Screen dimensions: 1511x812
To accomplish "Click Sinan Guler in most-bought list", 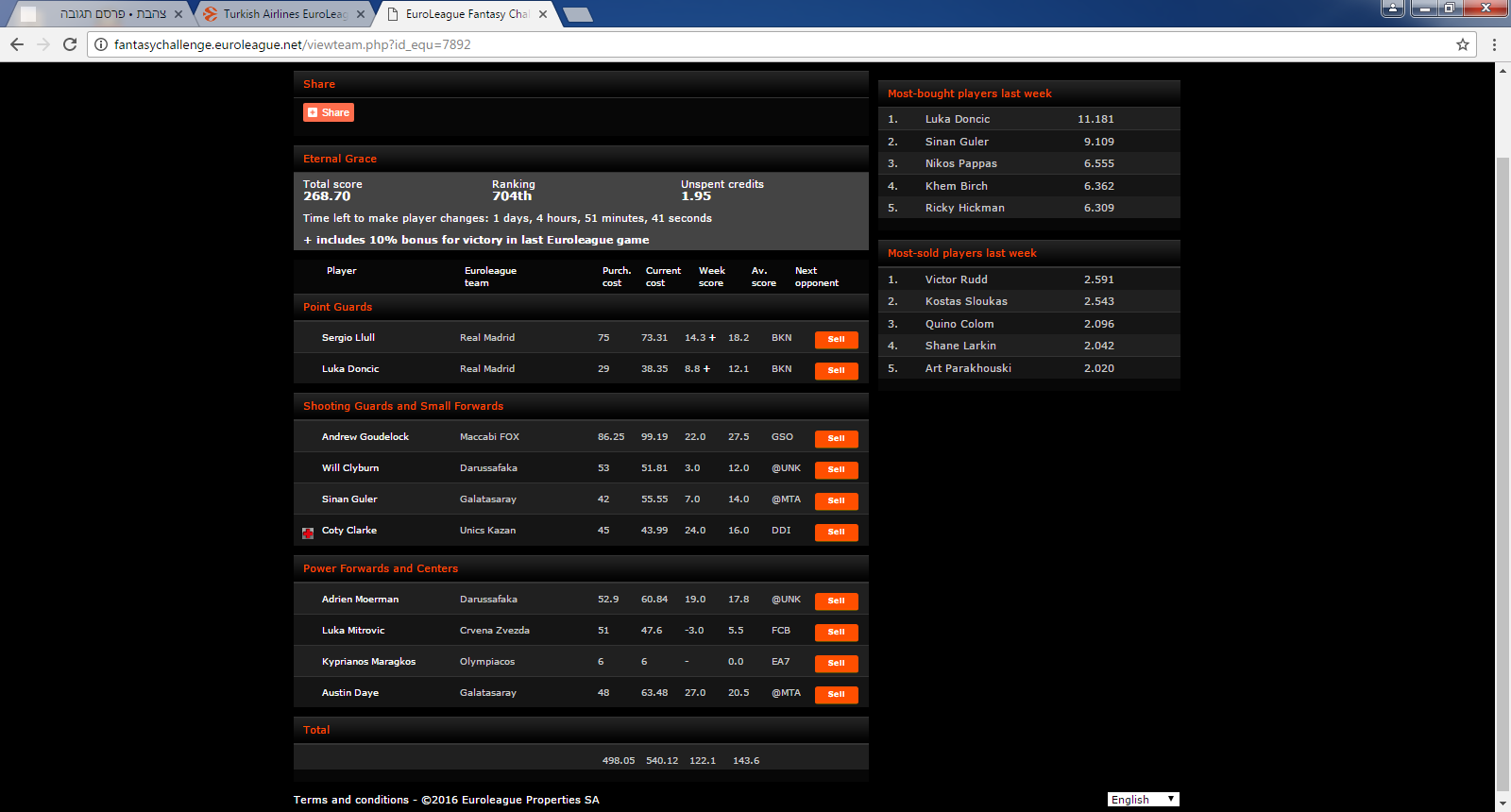I will [957, 142].
